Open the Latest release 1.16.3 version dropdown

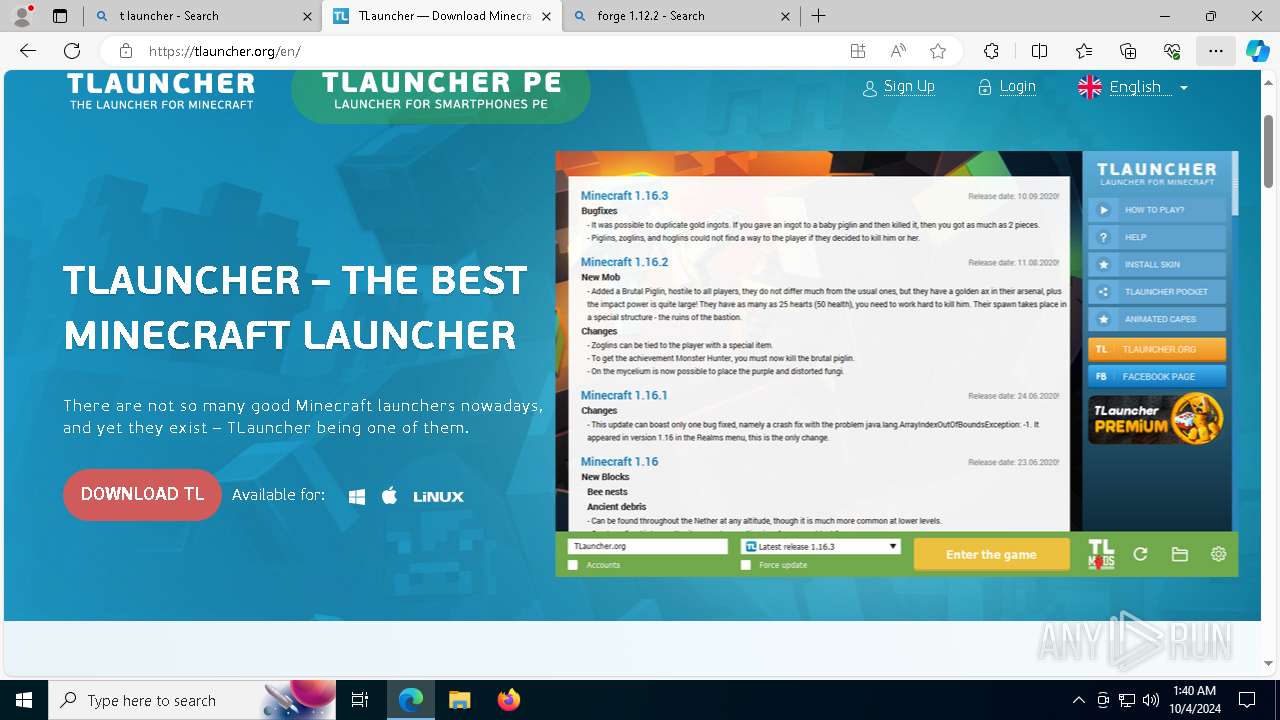pos(821,547)
